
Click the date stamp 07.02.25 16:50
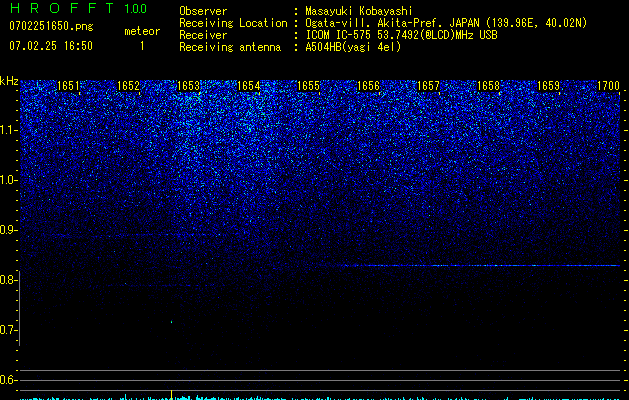(51, 46)
